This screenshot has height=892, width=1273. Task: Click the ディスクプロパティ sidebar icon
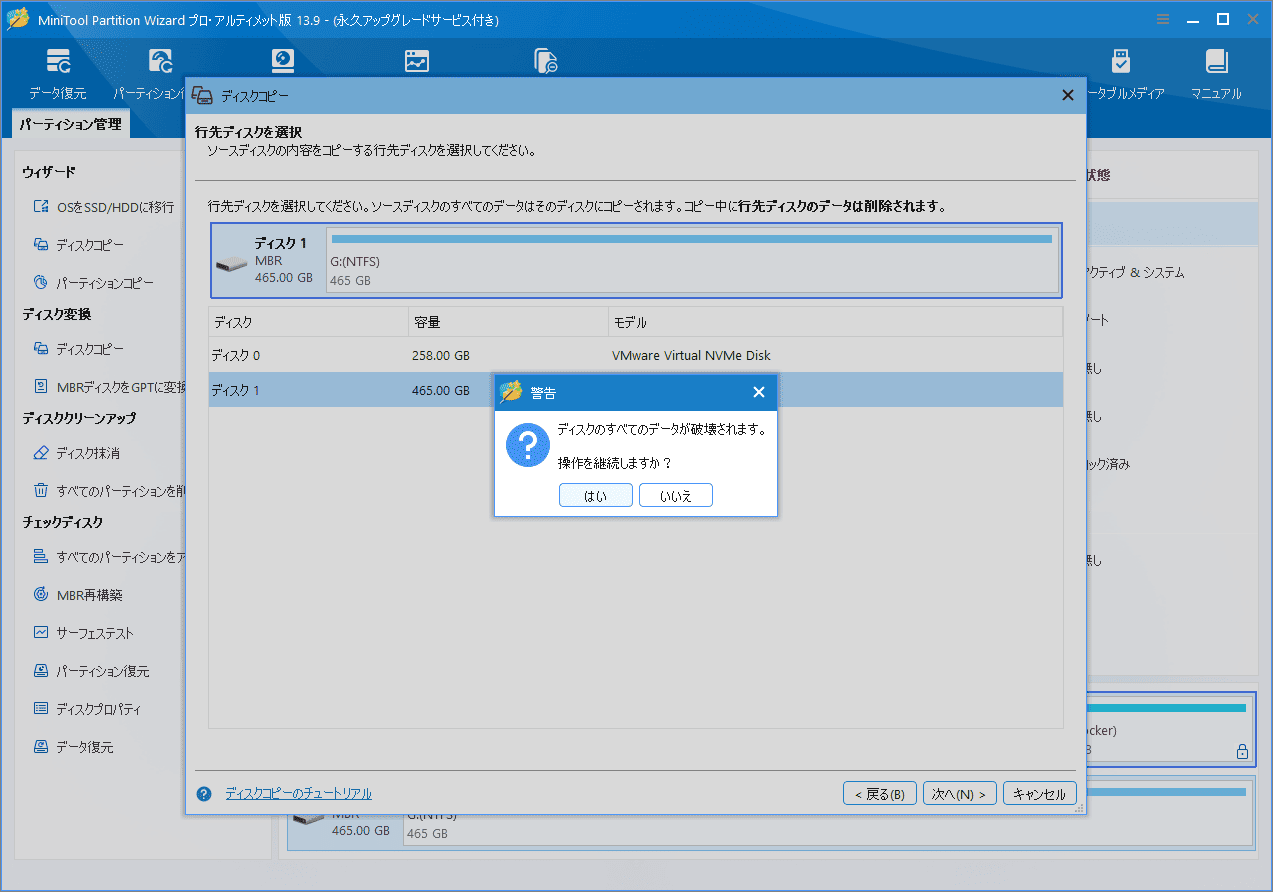(41, 709)
